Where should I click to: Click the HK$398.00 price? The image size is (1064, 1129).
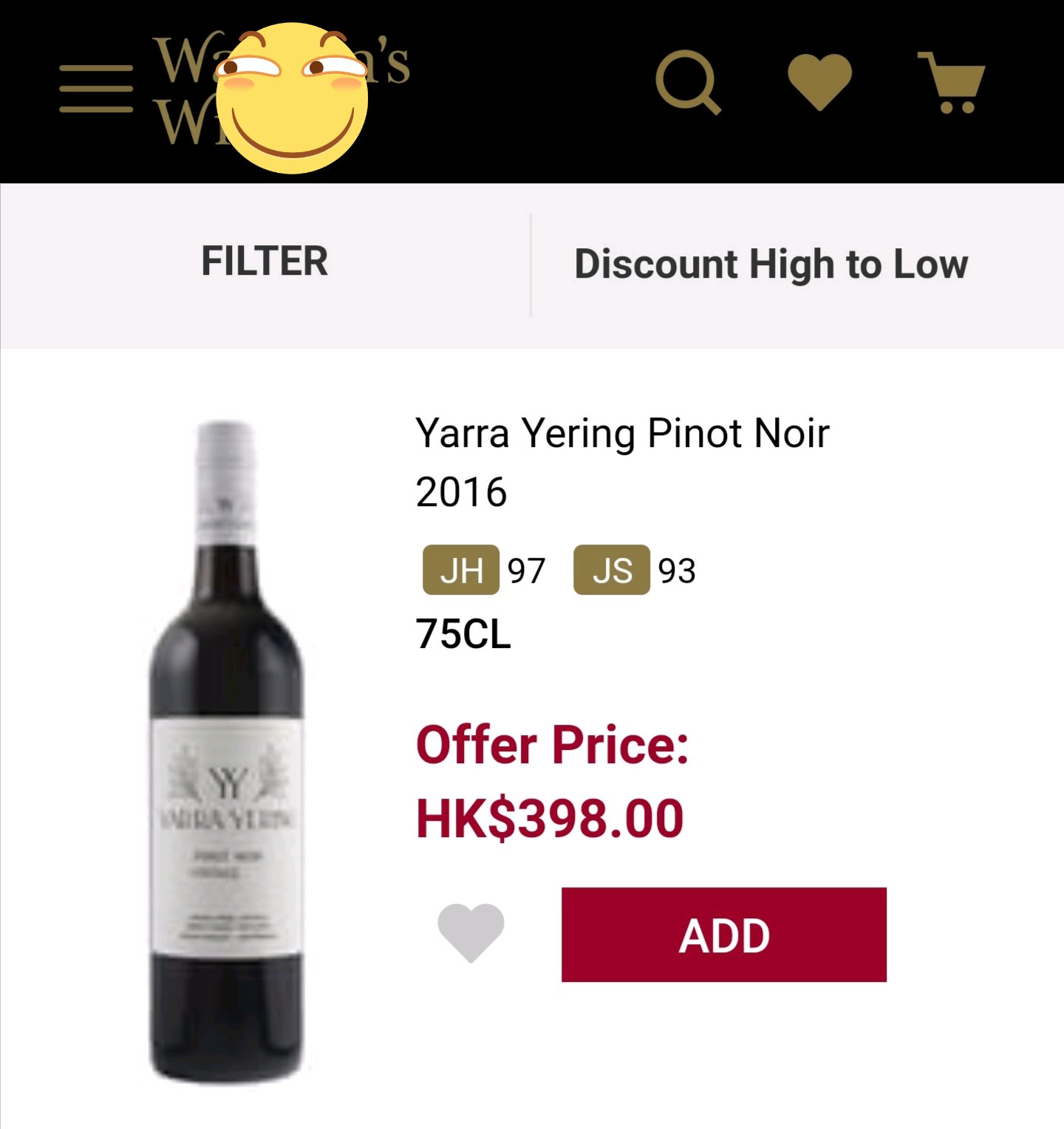550,819
